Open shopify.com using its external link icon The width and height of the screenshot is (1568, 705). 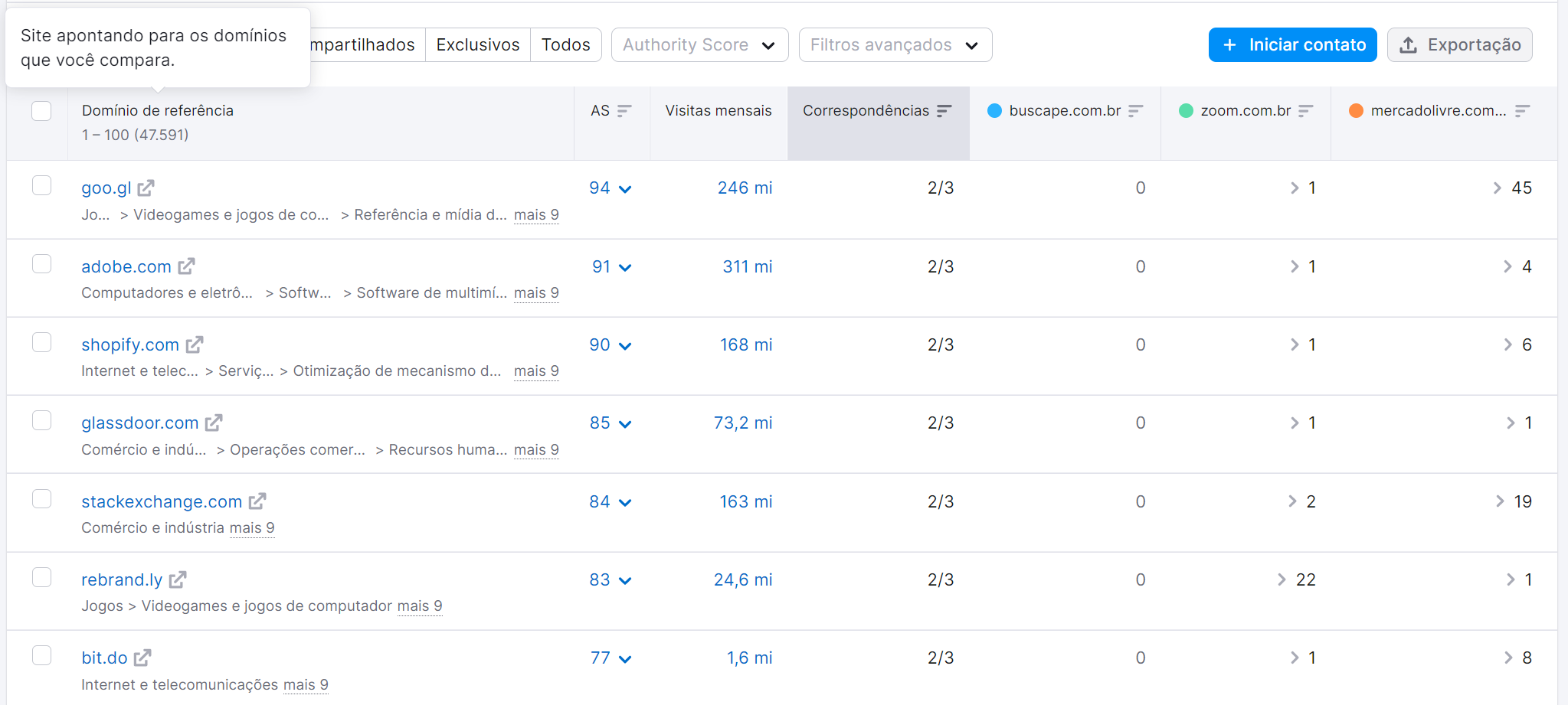coord(195,344)
